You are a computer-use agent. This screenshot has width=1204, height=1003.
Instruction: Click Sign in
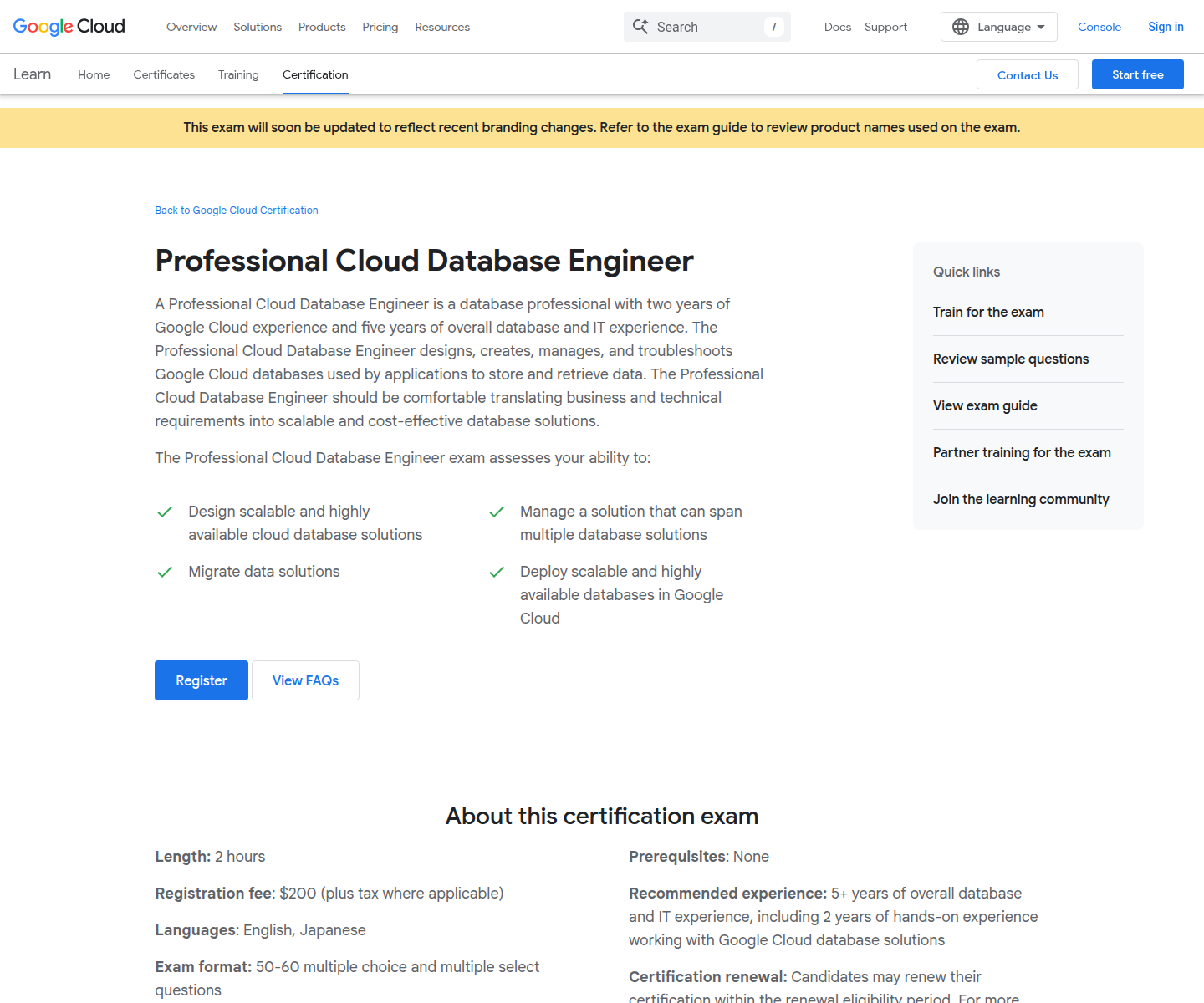[1166, 27]
